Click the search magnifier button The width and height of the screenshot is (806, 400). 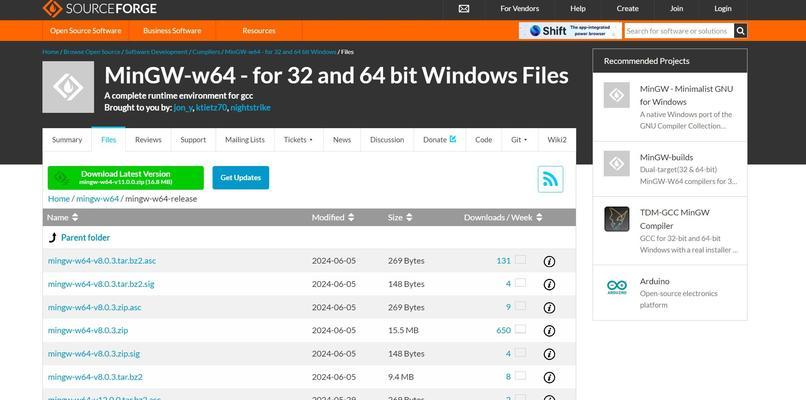(x=740, y=31)
